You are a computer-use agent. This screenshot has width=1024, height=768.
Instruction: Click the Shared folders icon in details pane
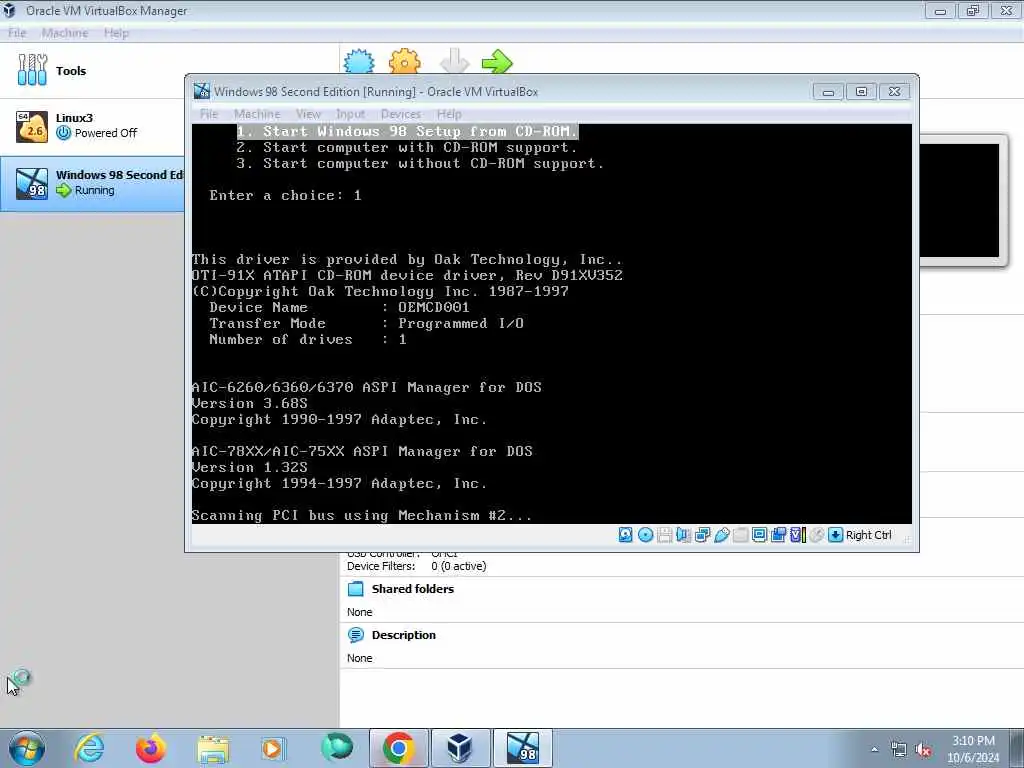(x=356, y=589)
